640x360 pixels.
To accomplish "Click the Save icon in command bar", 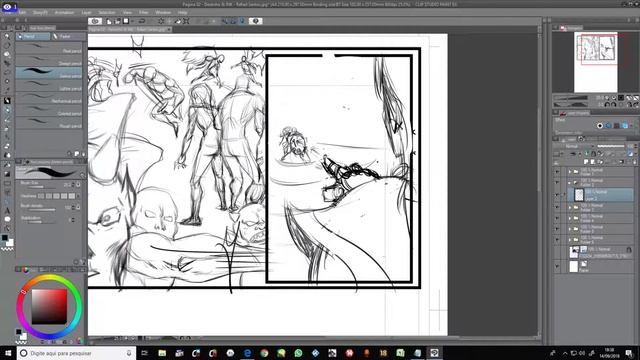I will [126, 21].
